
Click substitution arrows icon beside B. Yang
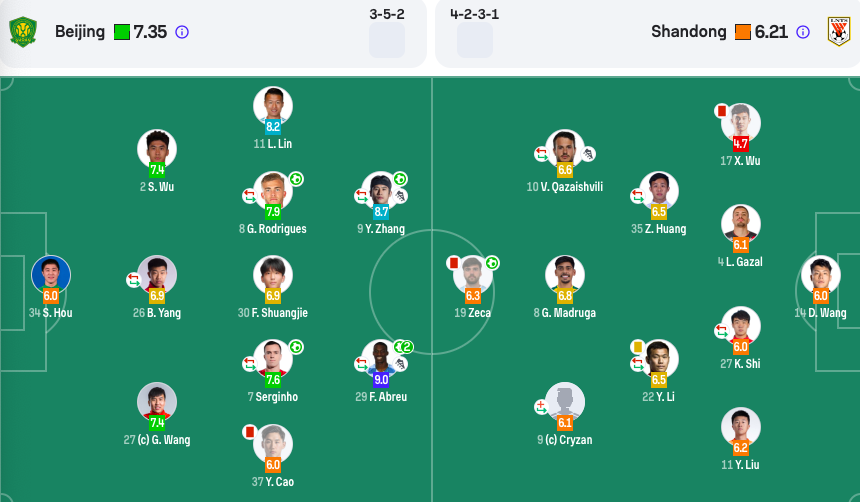click(x=133, y=280)
